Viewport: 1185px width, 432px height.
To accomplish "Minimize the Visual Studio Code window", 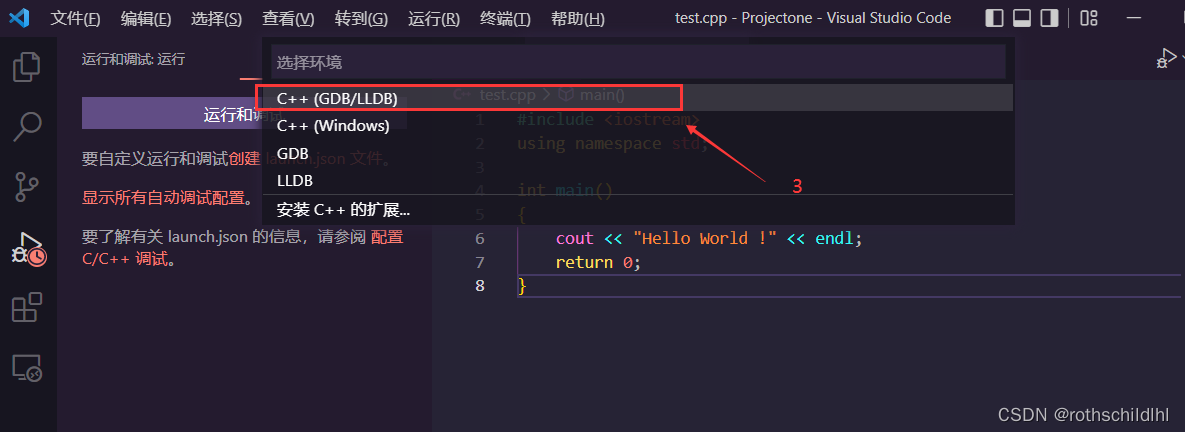I will click(1134, 18).
